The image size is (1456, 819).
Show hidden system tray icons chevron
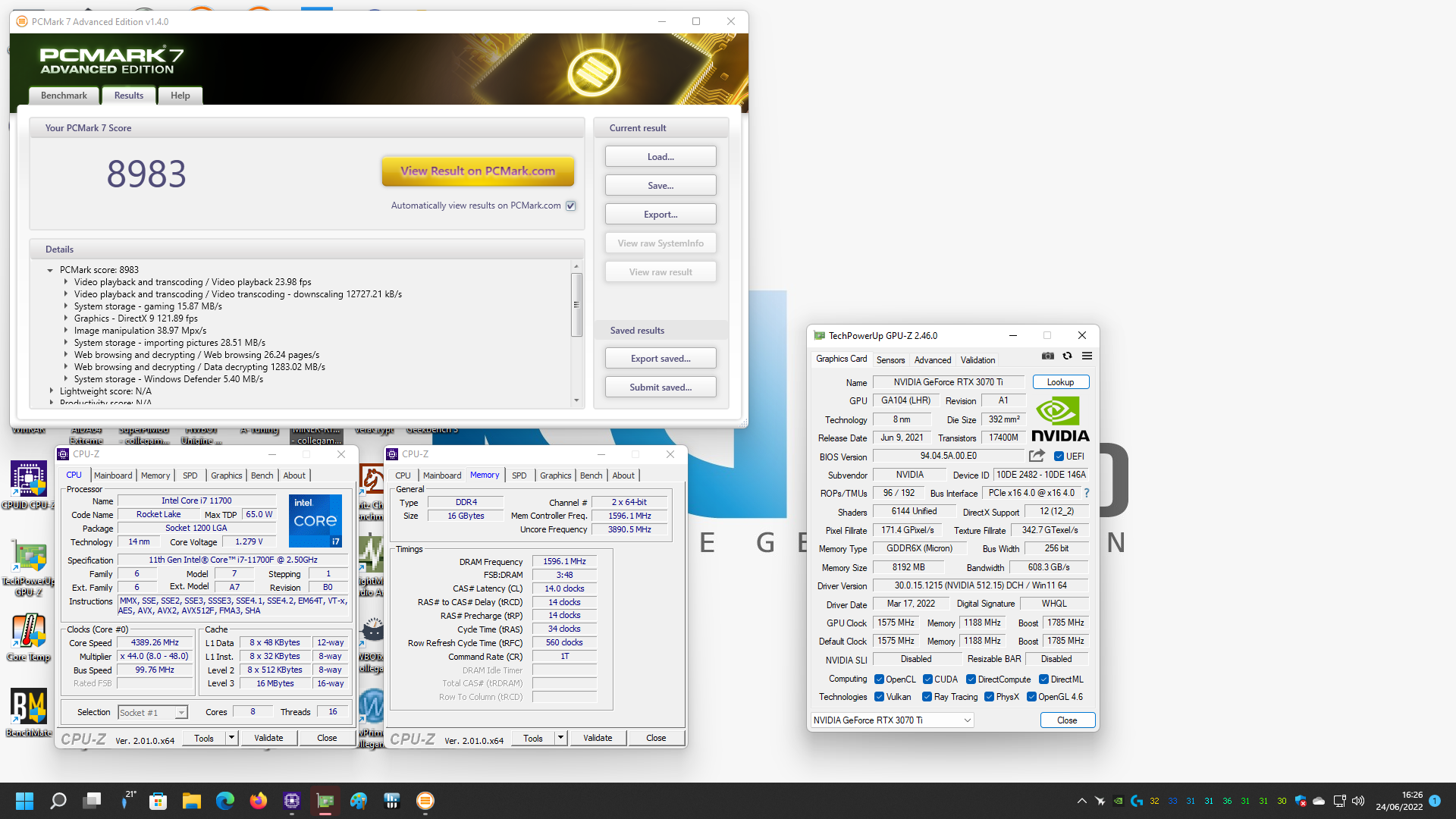pyautogui.click(x=1082, y=801)
